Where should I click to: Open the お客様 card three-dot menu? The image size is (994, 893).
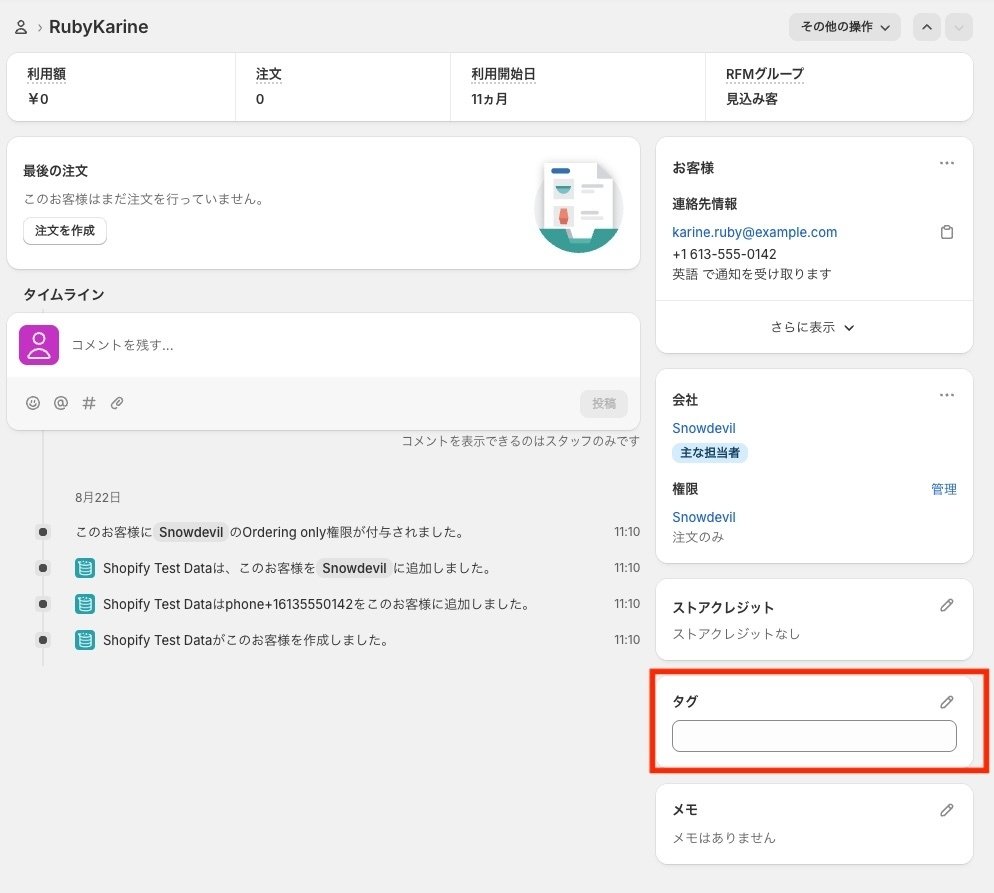[x=947, y=164]
